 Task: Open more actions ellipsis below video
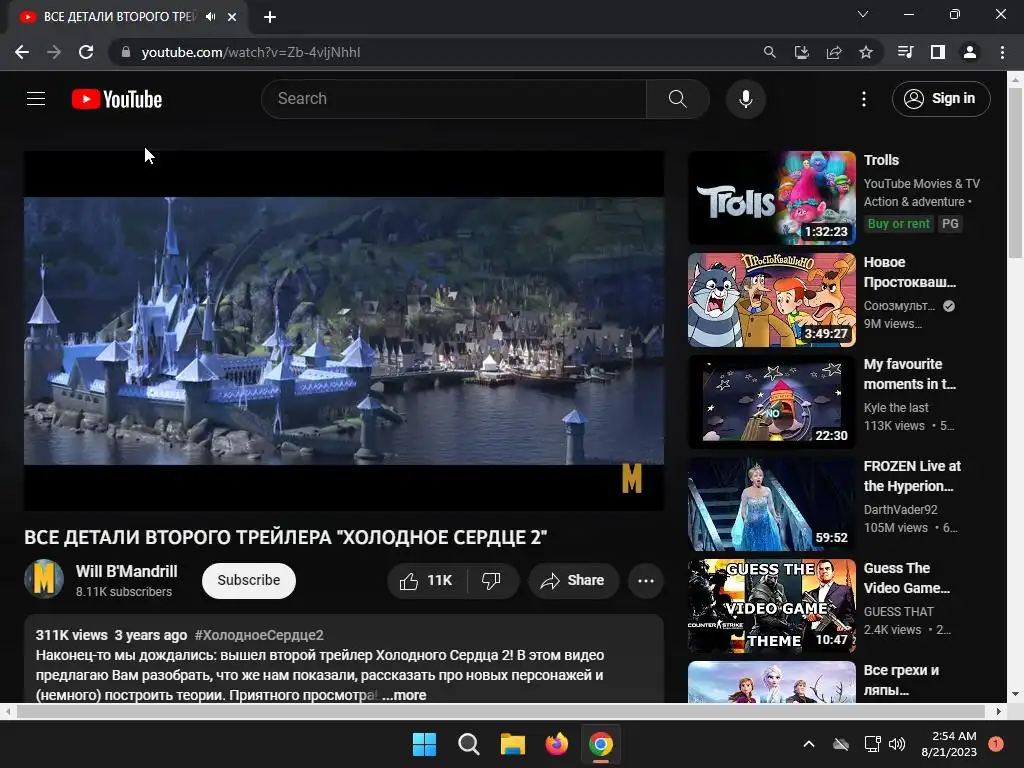point(646,581)
